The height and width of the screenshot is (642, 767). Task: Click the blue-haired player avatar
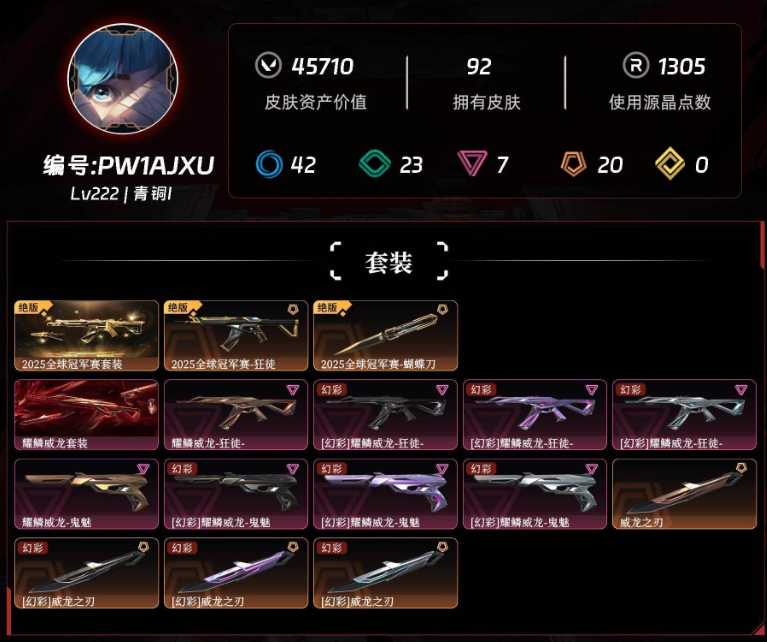coord(123,78)
